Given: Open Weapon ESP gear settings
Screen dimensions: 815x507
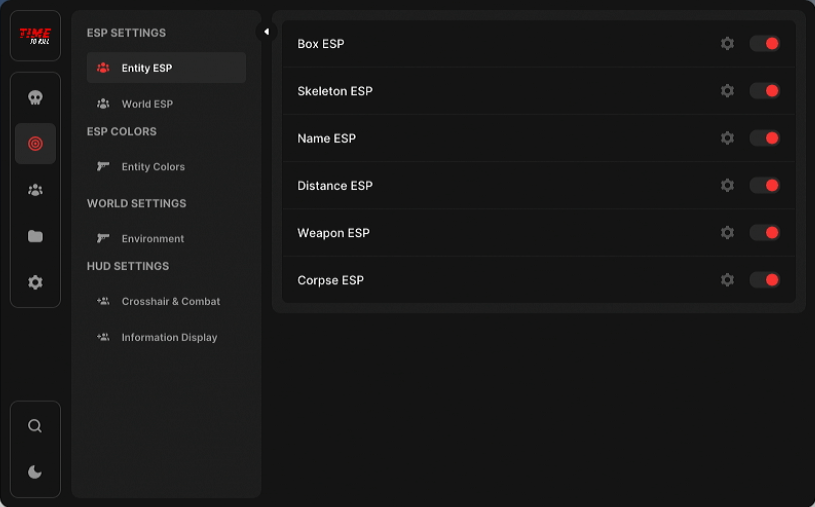Looking at the screenshot, I should coord(727,233).
